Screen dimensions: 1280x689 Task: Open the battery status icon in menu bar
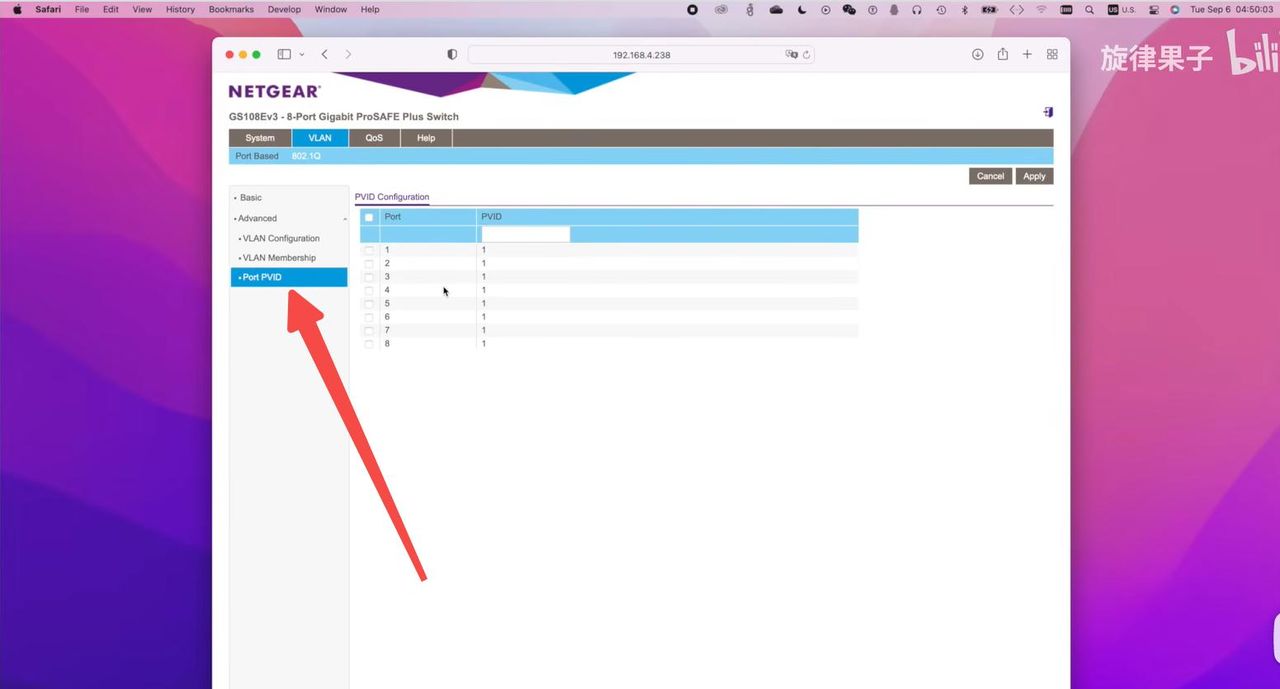coord(990,9)
